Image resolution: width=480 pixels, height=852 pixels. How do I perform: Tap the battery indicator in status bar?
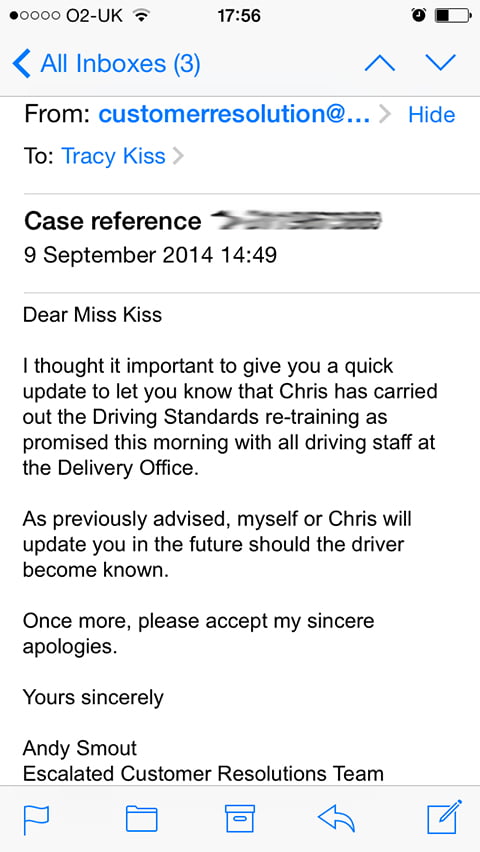click(x=452, y=16)
